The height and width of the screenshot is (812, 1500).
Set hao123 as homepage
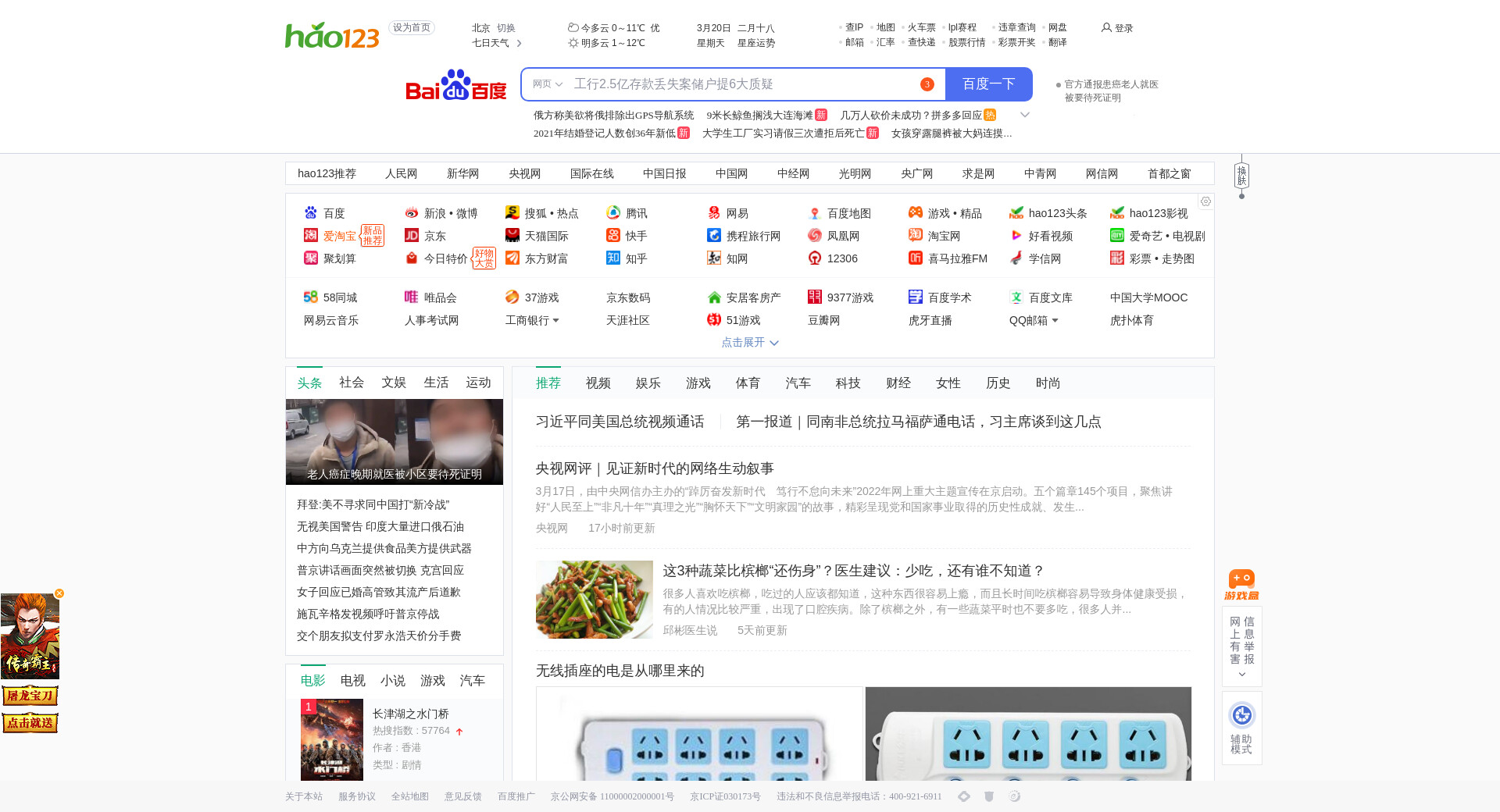tap(411, 28)
